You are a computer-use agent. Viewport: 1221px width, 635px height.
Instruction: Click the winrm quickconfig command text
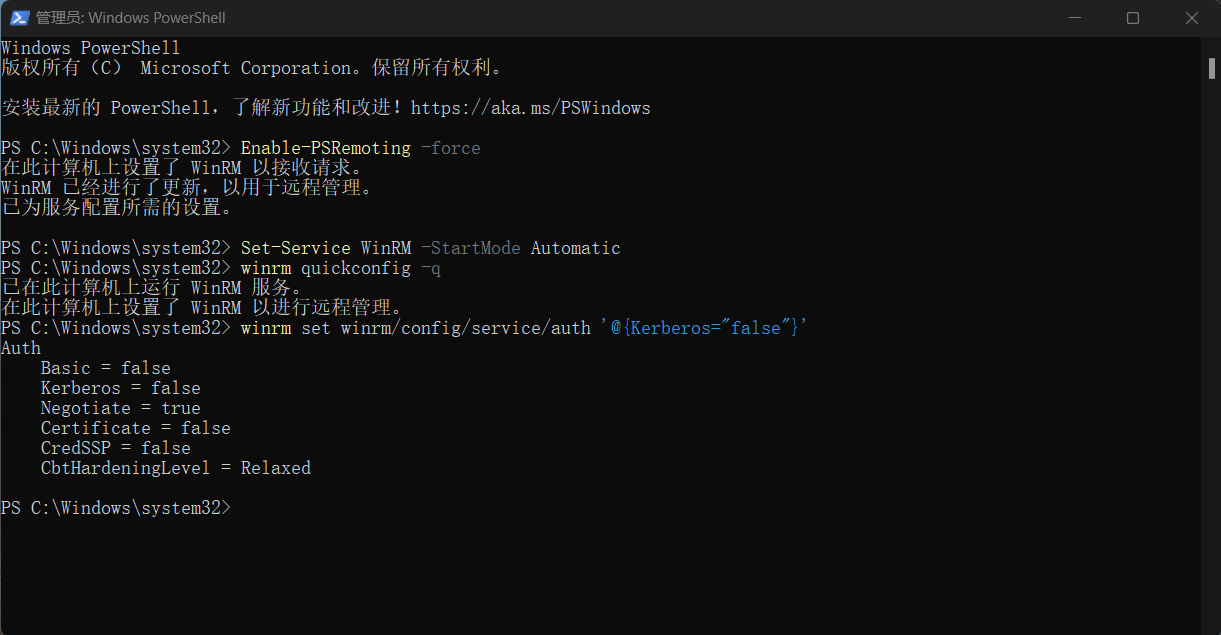326,268
